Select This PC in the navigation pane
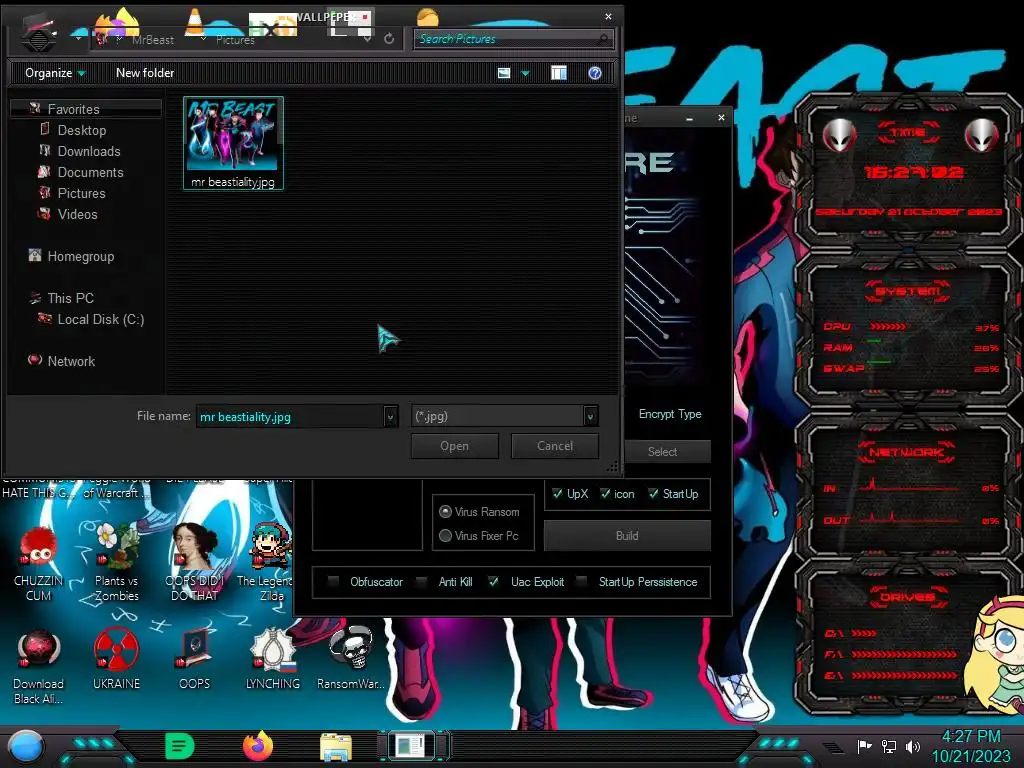Viewport: 1024px width, 768px height. coord(71,298)
